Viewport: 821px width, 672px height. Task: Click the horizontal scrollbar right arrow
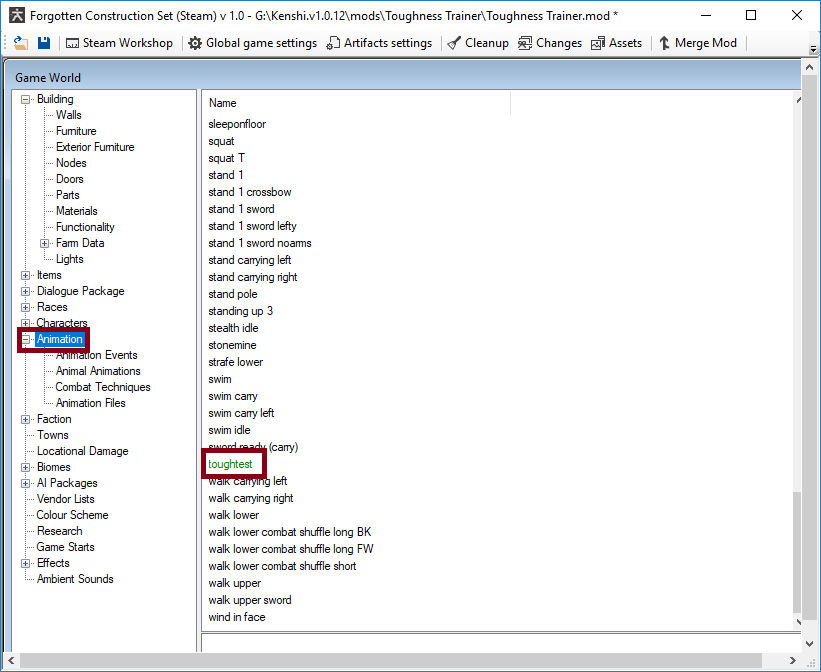click(x=793, y=660)
